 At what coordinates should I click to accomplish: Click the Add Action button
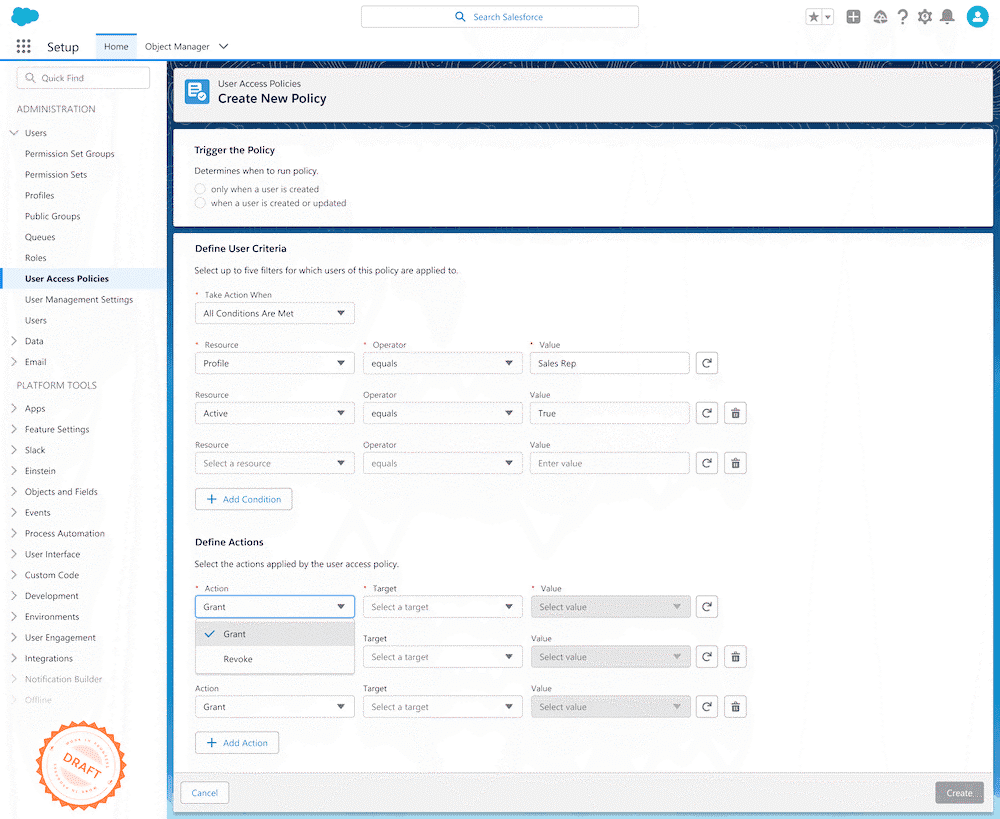coord(237,742)
